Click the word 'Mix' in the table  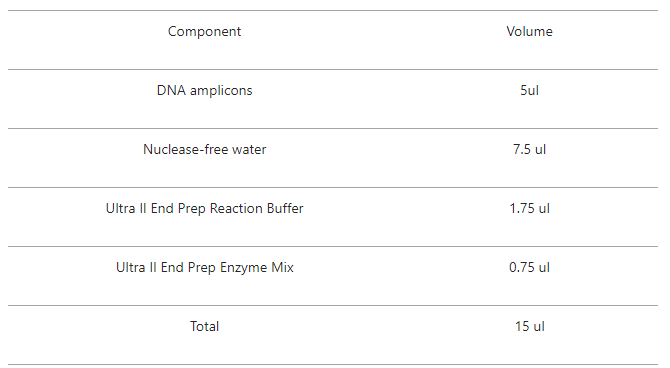click(282, 267)
